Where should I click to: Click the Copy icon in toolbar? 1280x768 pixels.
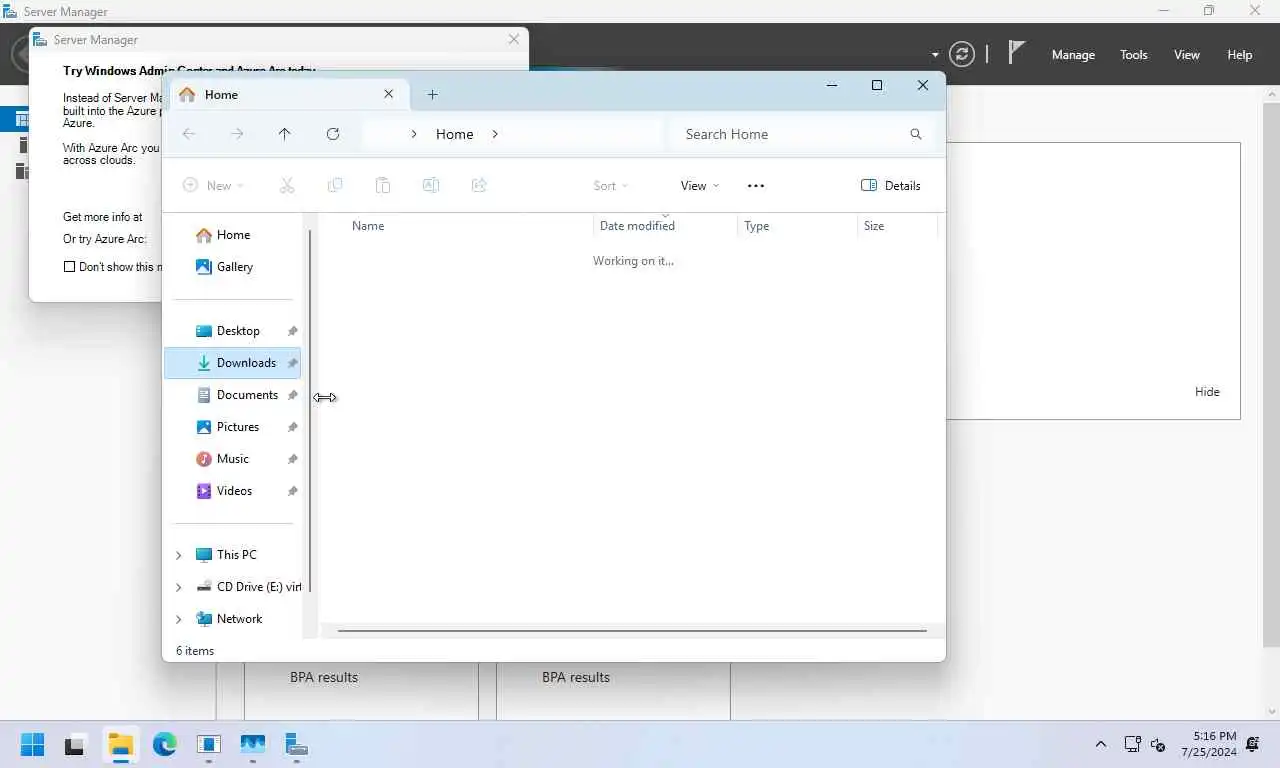(335, 185)
